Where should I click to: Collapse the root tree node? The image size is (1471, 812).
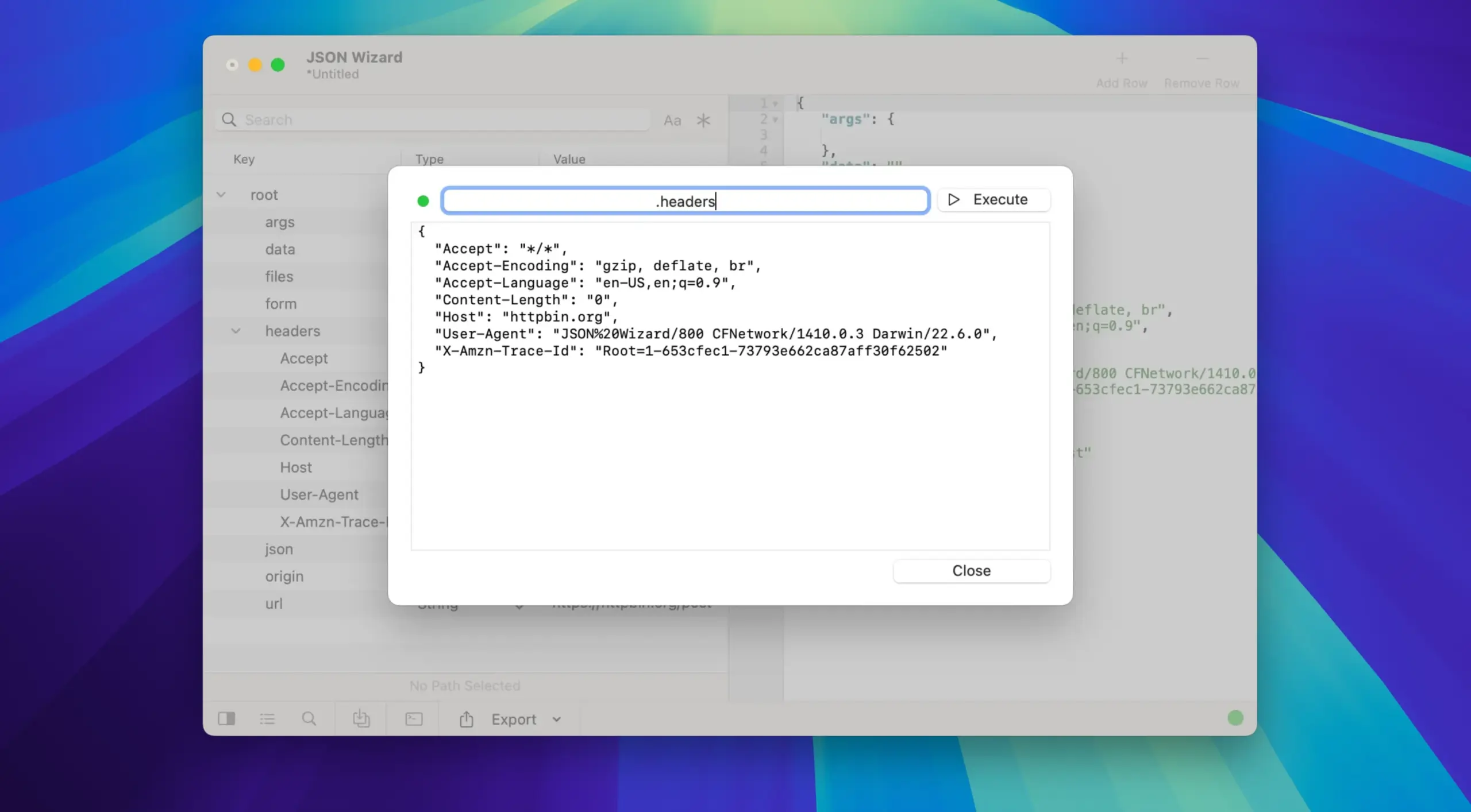[221, 195]
